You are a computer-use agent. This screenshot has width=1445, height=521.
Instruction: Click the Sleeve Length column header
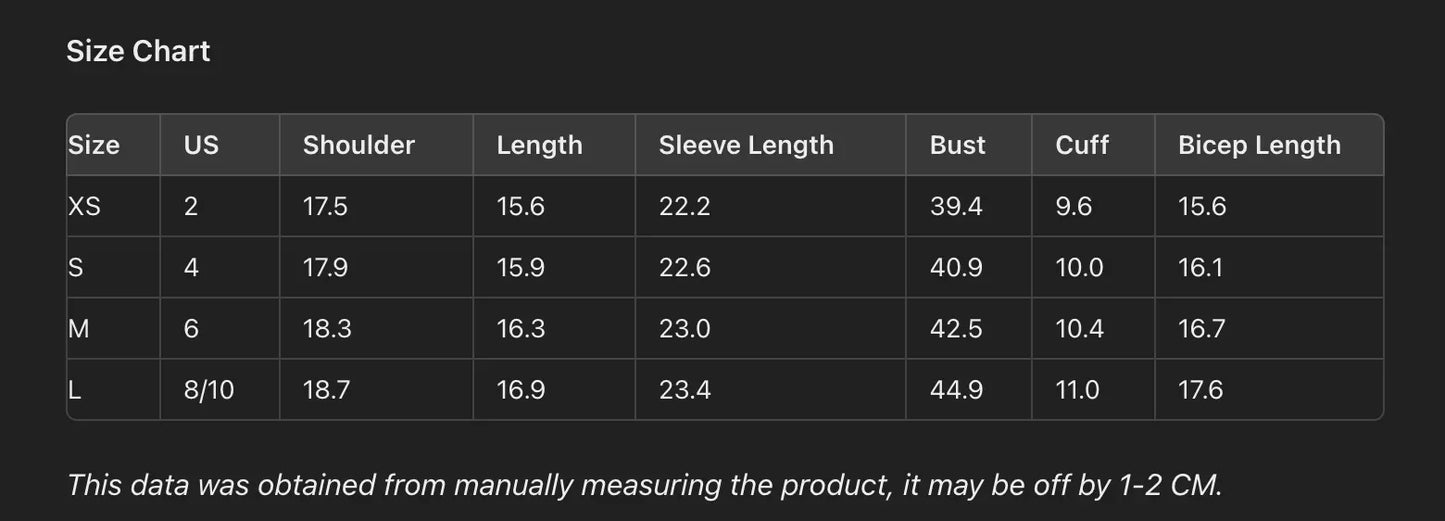click(746, 145)
